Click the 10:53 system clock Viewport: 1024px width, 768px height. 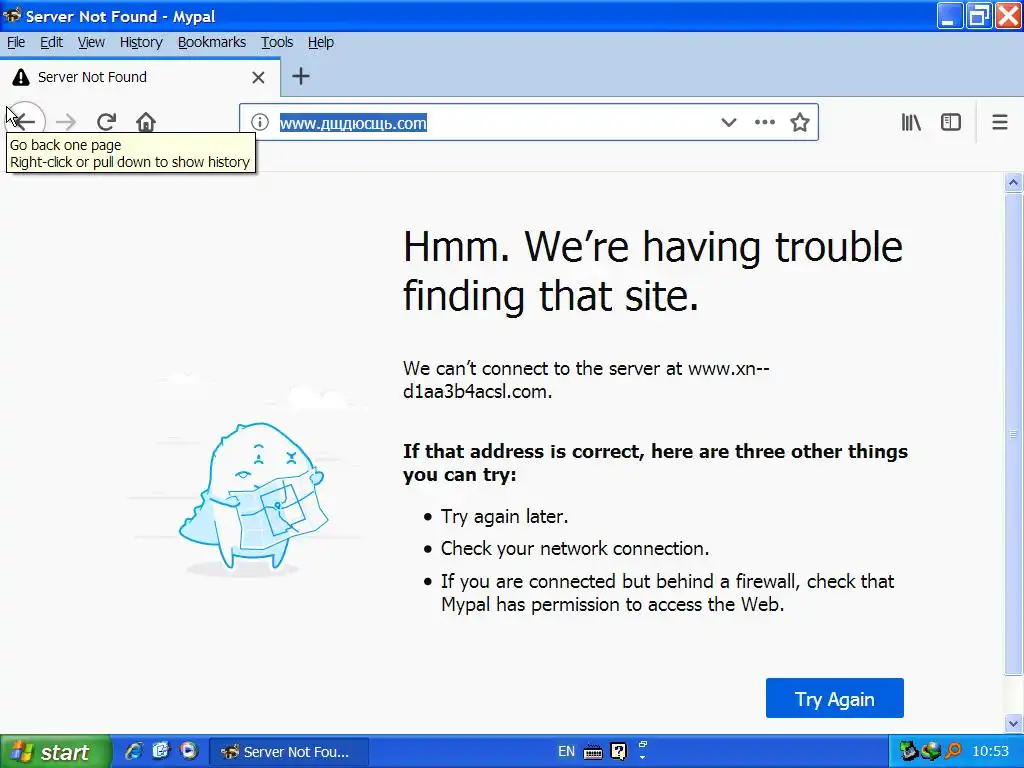point(990,752)
